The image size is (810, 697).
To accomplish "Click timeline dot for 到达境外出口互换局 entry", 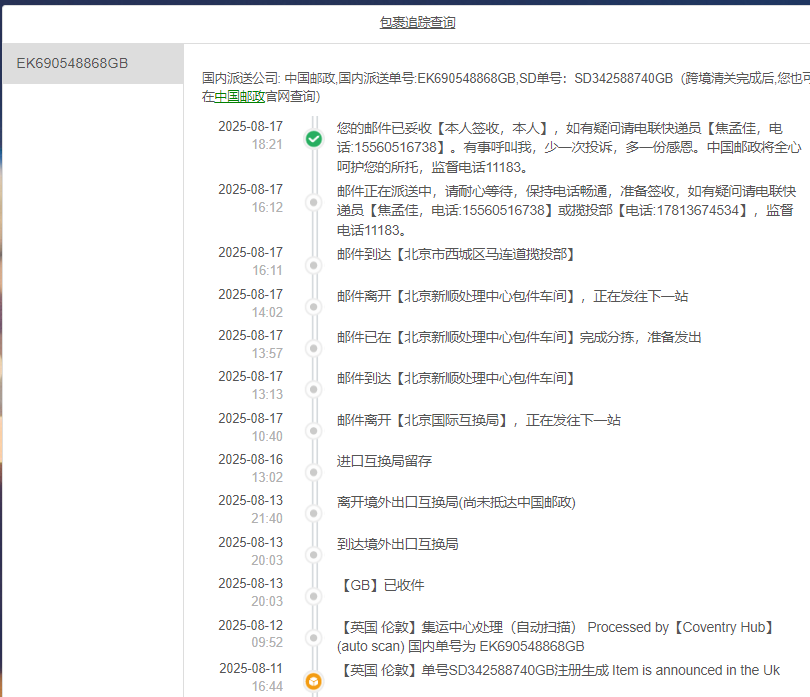I will coord(314,555).
